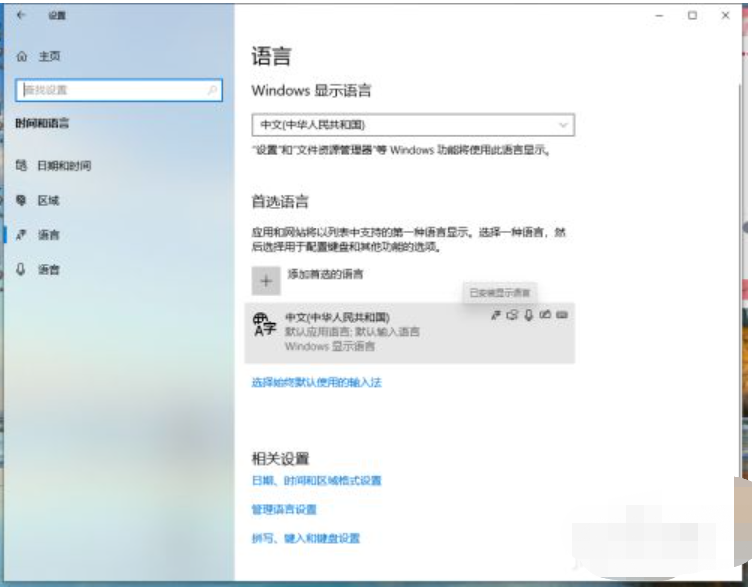Click the plus button to add a language
752x588 pixels.
266,281
